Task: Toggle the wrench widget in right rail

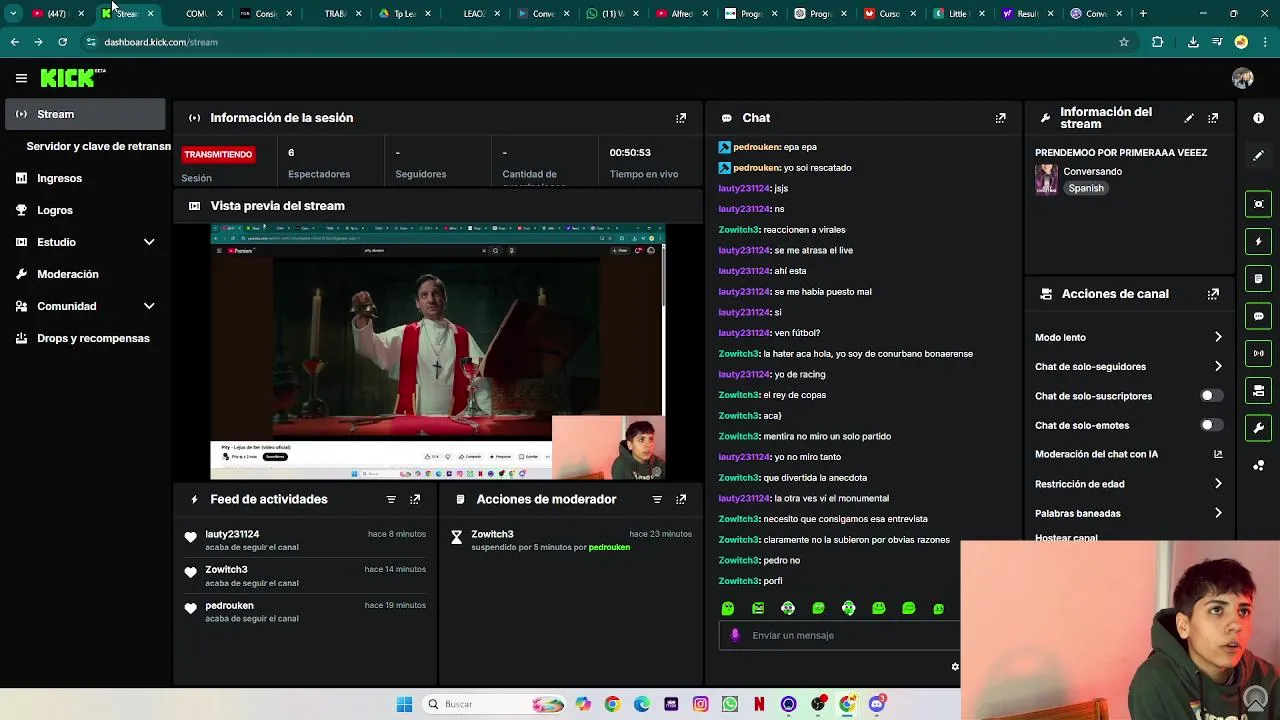Action: point(1258,428)
